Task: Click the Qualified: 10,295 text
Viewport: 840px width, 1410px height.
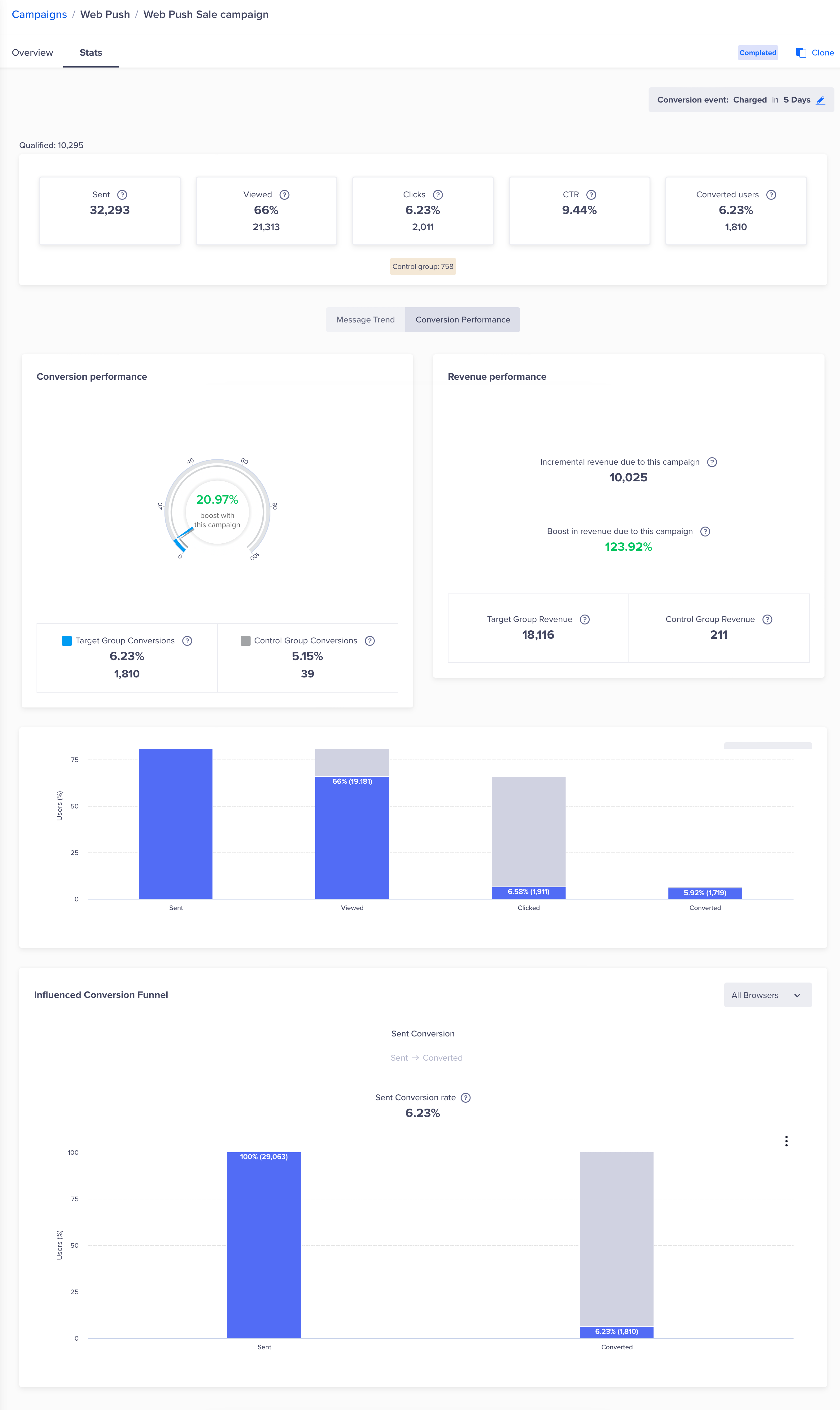Action: (51, 146)
